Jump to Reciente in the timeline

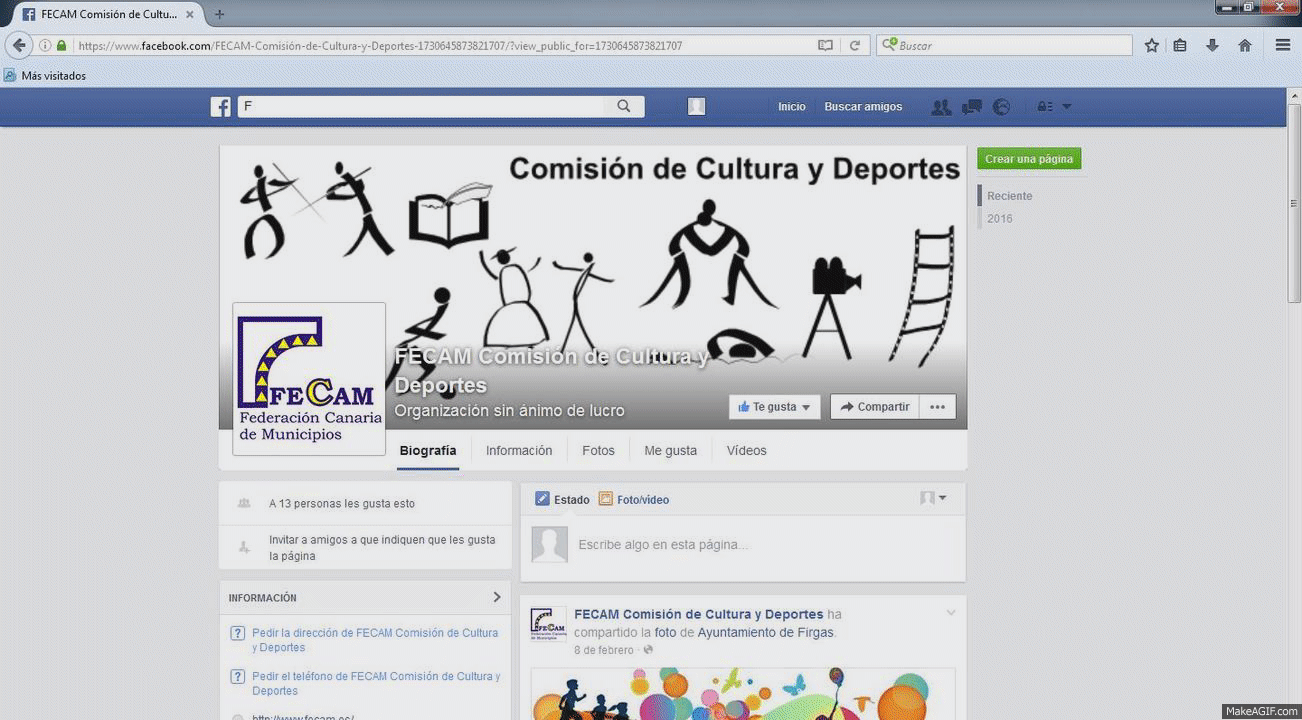(x=1010, y=196)
